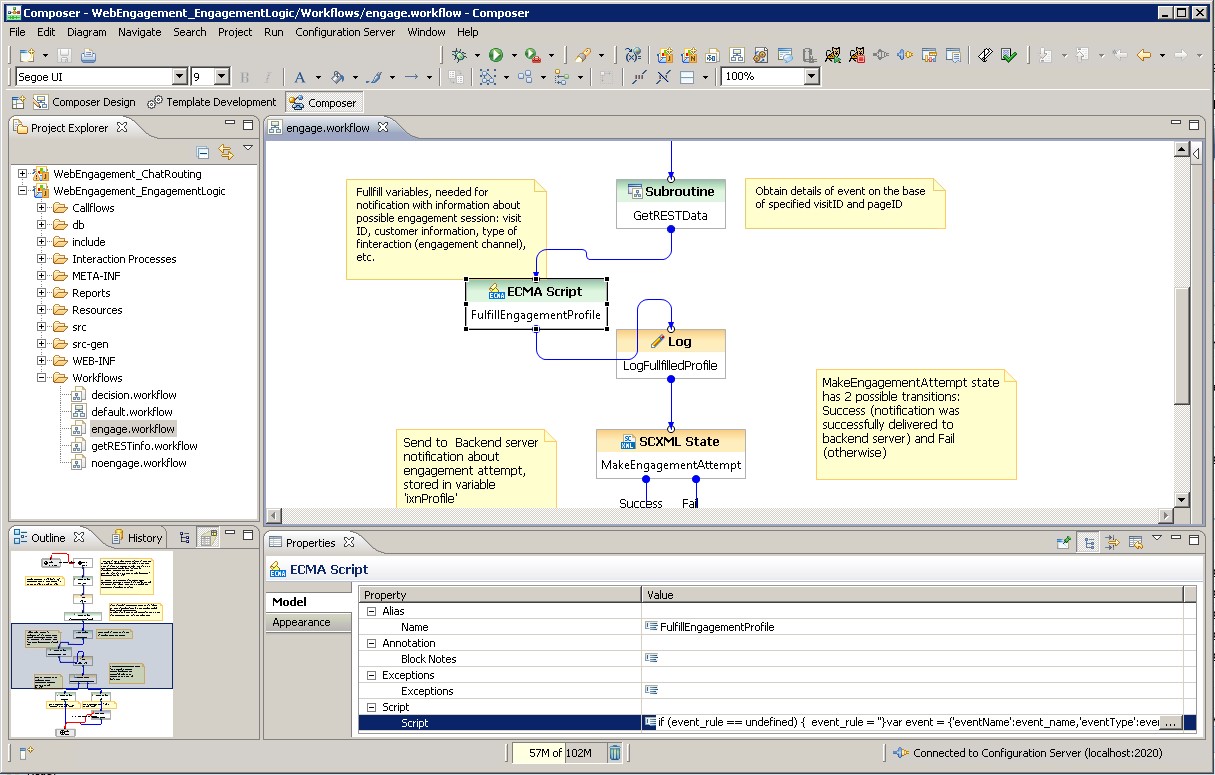Open the zoom 100% dropdown
Screen dimensions: 1215x775
pyautogui.click(x=811, y=77)
